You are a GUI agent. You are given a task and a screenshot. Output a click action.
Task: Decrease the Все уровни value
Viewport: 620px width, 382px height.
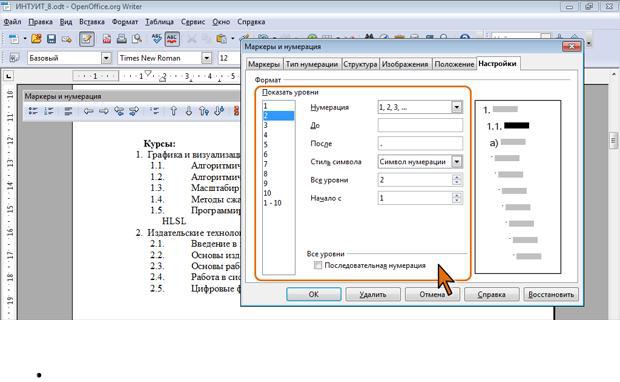(457, 182)
